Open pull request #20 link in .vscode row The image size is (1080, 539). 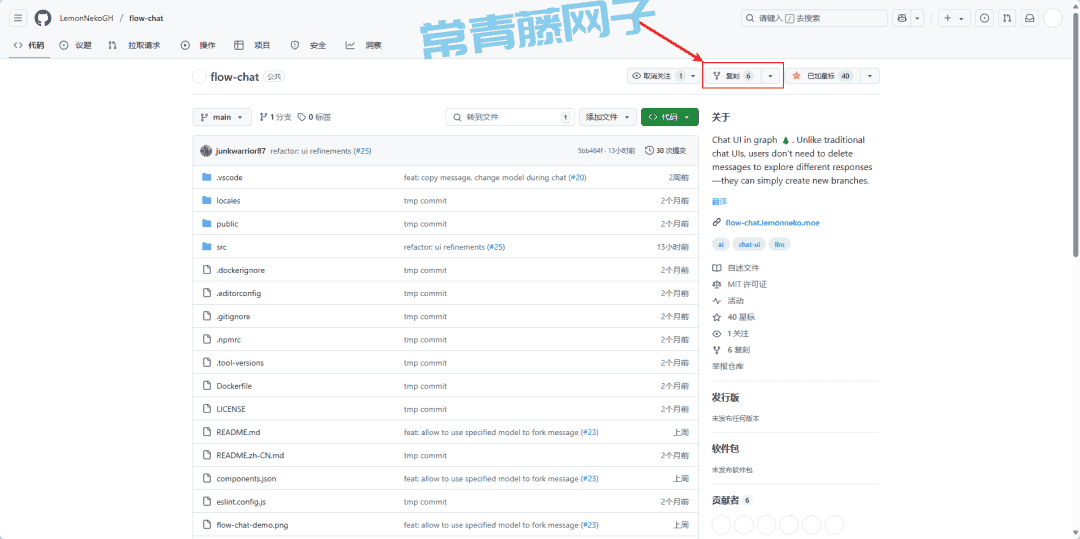577,178
